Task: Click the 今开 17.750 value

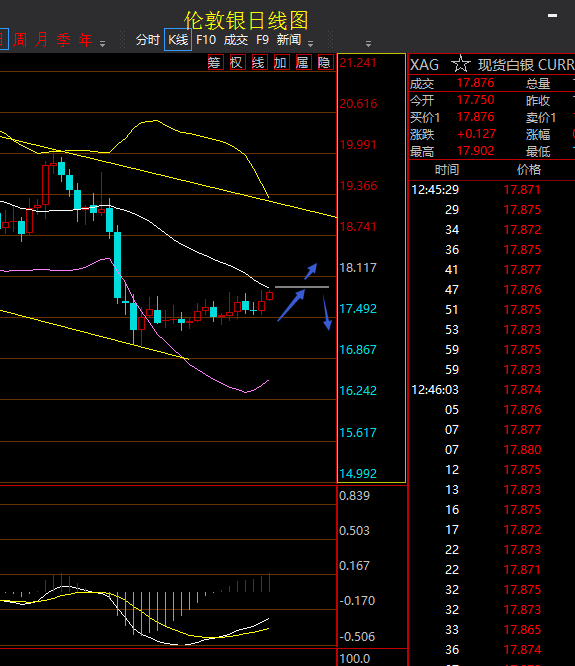Action: coord(476,100)
